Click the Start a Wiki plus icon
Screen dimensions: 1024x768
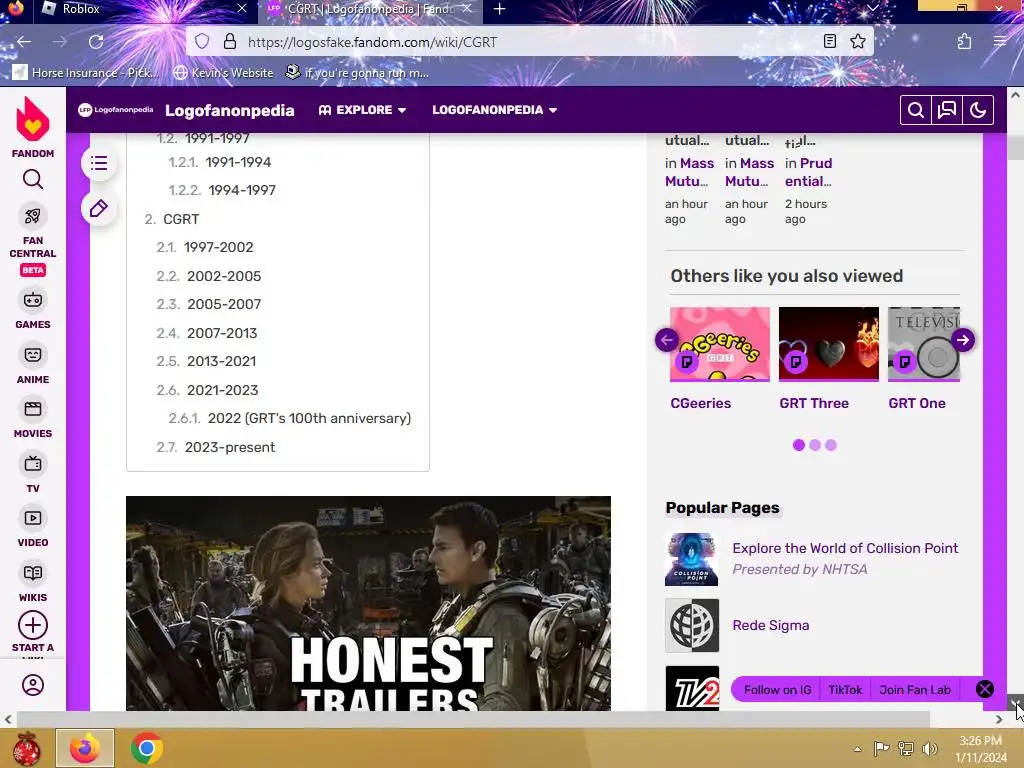(33, 625)
